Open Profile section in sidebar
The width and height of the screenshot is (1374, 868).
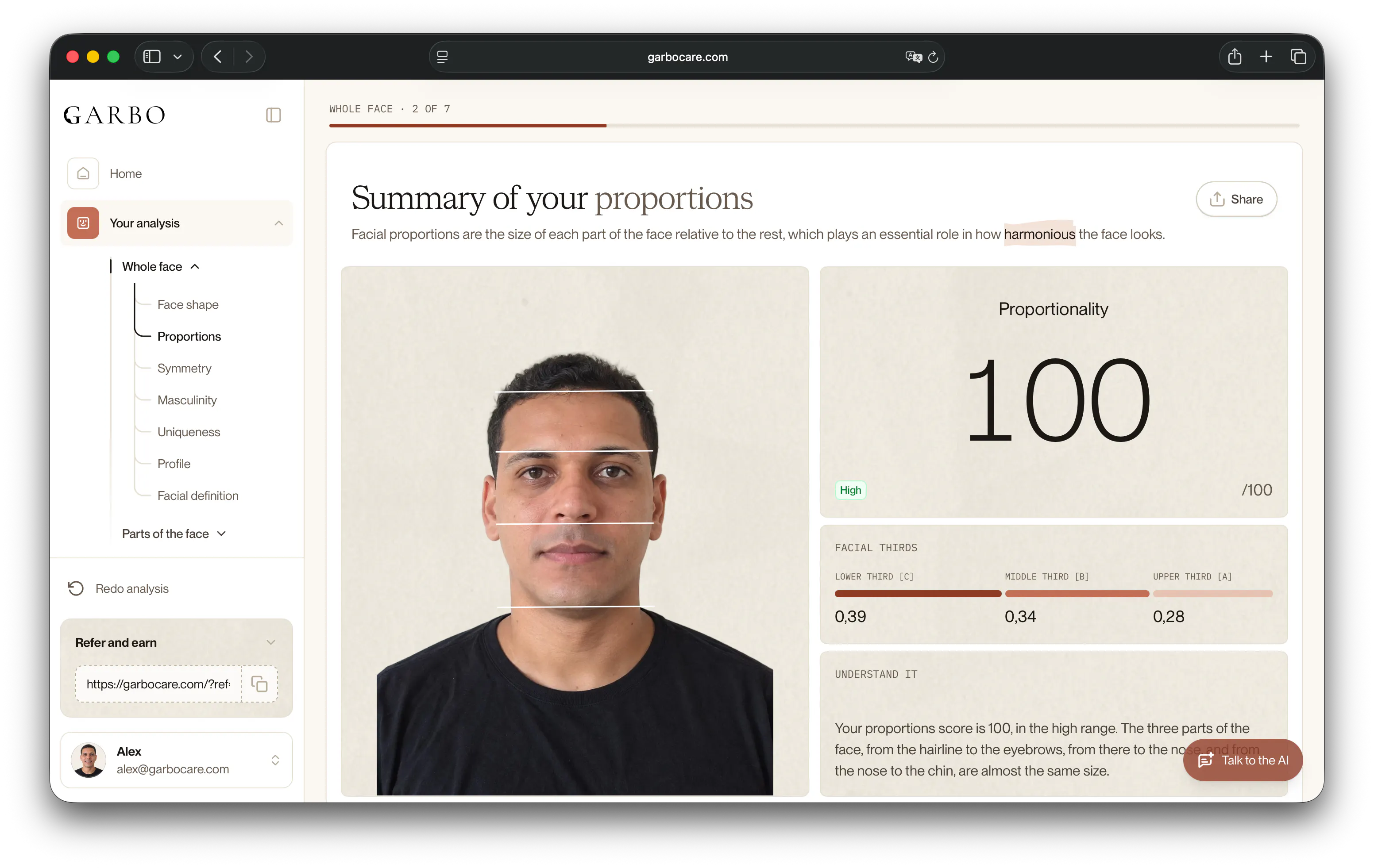(174, 464)
